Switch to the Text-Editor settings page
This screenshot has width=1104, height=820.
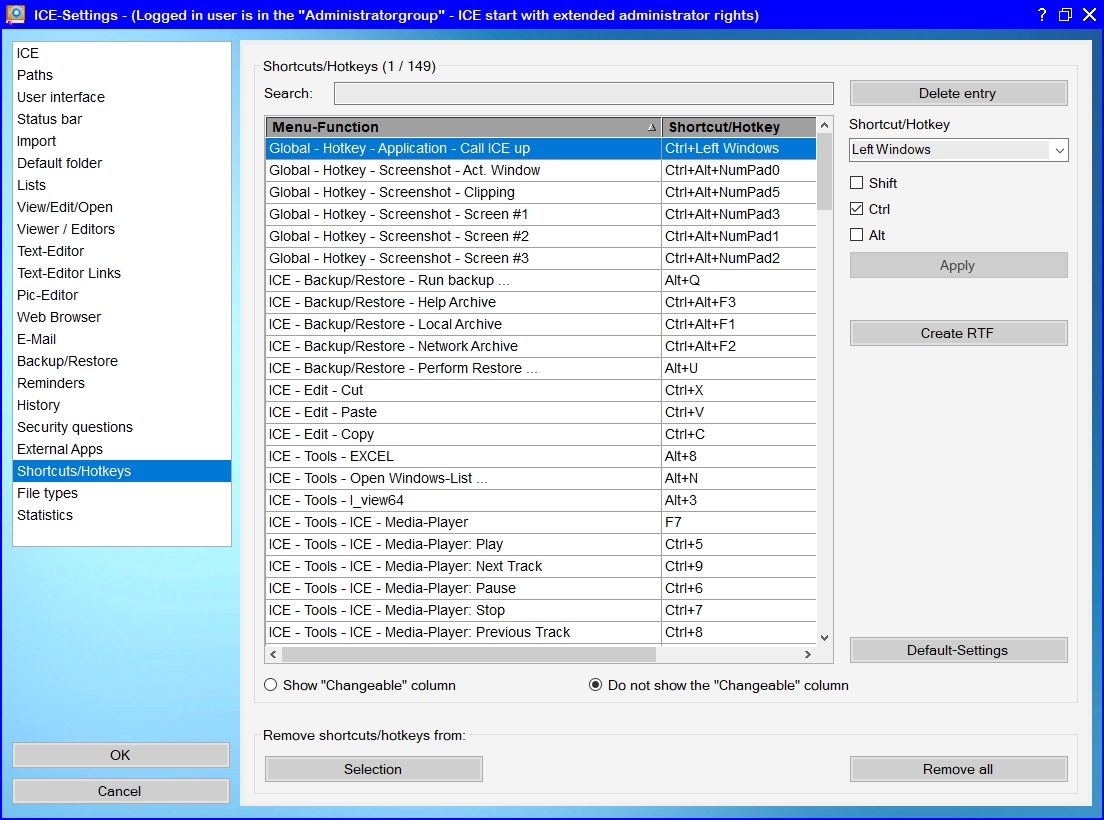50,251
